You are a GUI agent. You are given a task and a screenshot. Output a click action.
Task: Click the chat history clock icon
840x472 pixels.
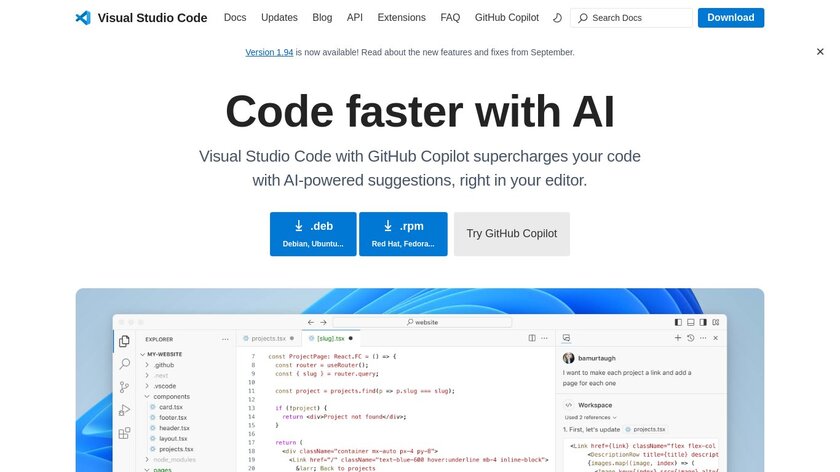(x=691, y=338)
